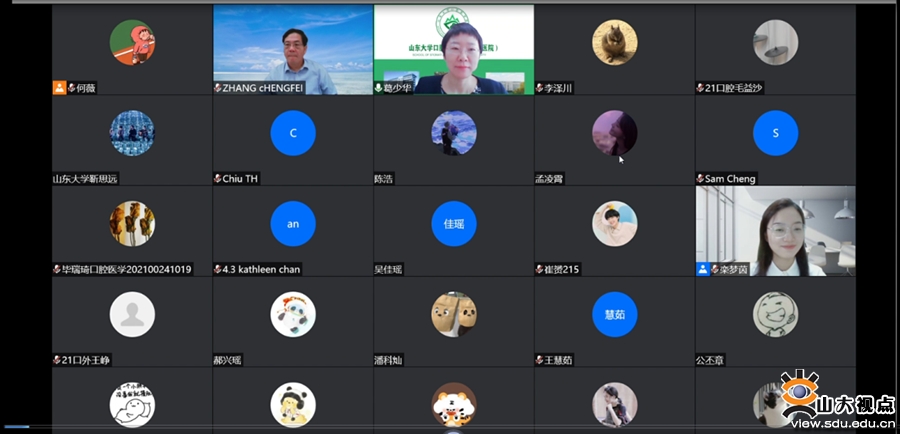Screen dimensions: 900x434
Task: Click muted mic icon beside 毕瑞琦口腔医学202100241019
Action: point(57,269)
